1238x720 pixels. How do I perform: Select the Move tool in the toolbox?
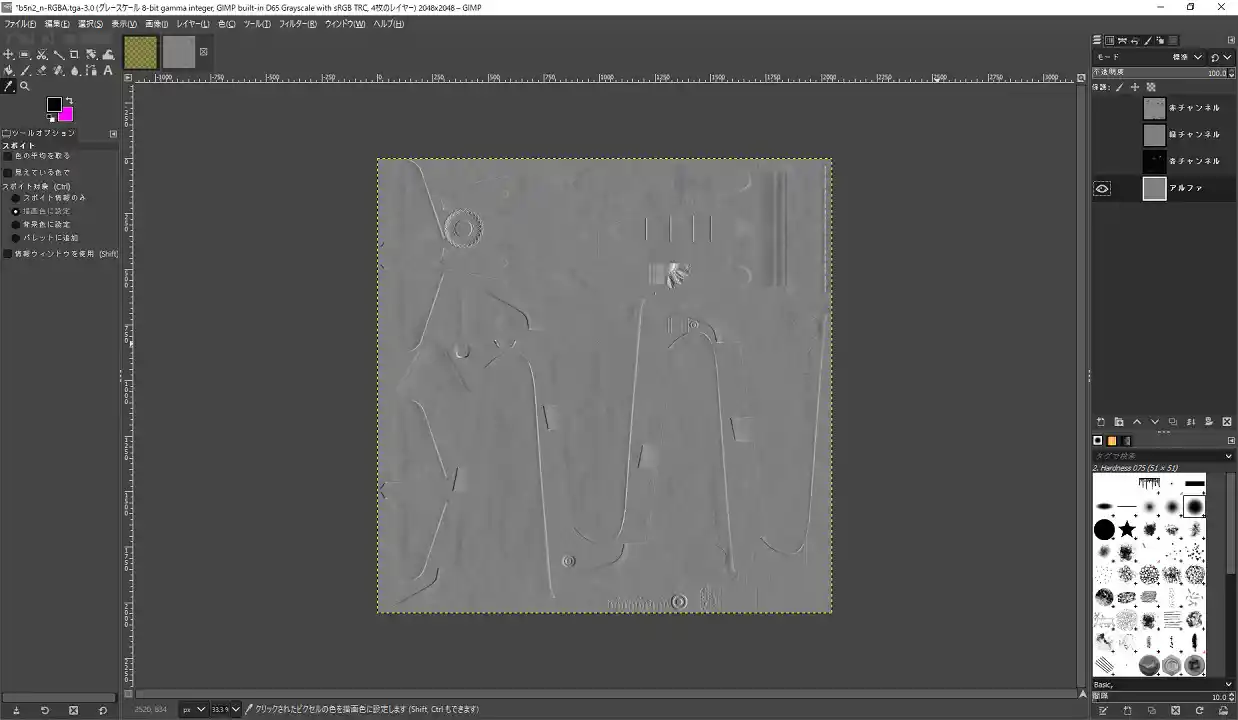9,55
